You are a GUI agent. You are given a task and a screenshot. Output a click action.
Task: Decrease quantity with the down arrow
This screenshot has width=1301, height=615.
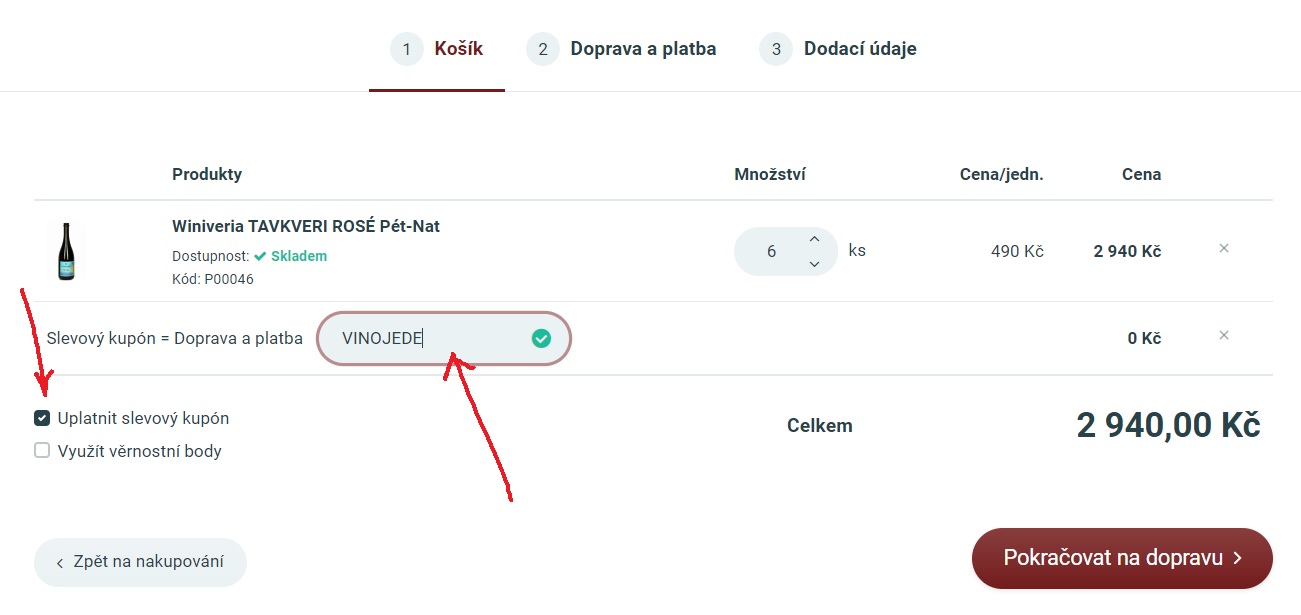[x=814, y=264]
